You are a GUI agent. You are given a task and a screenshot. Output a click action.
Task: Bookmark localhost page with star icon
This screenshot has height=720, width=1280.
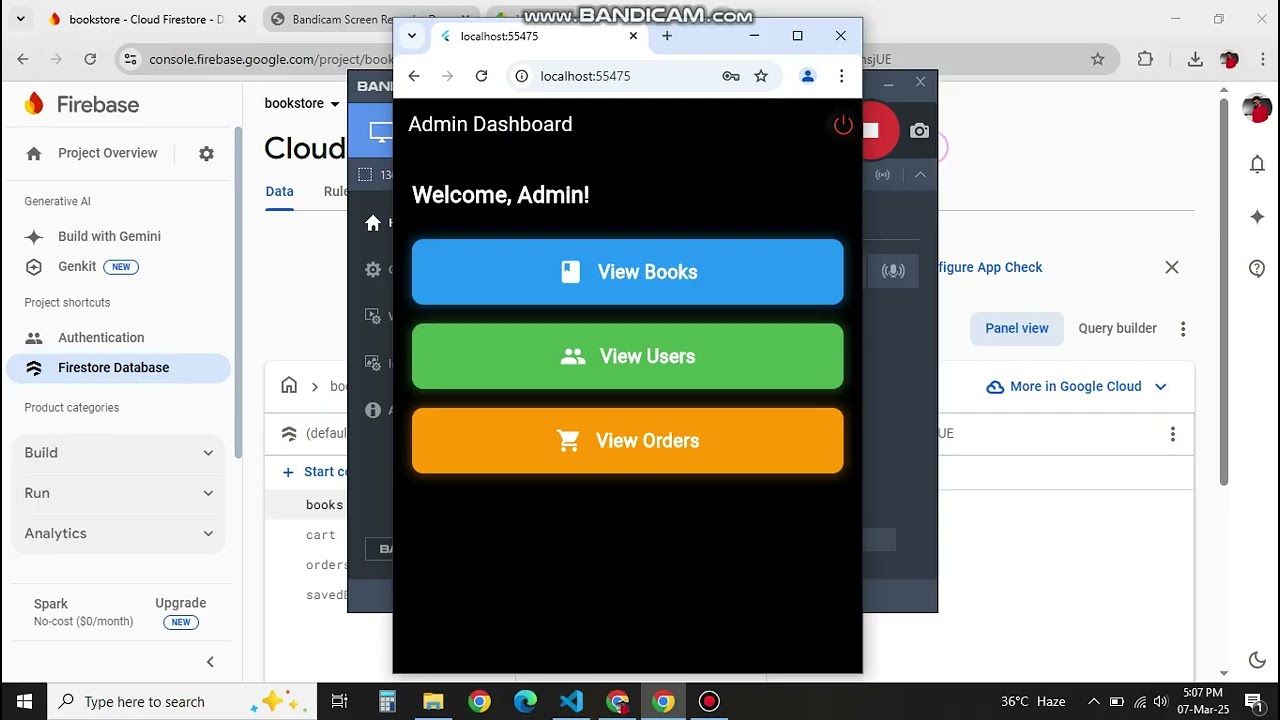coord(761,76)
